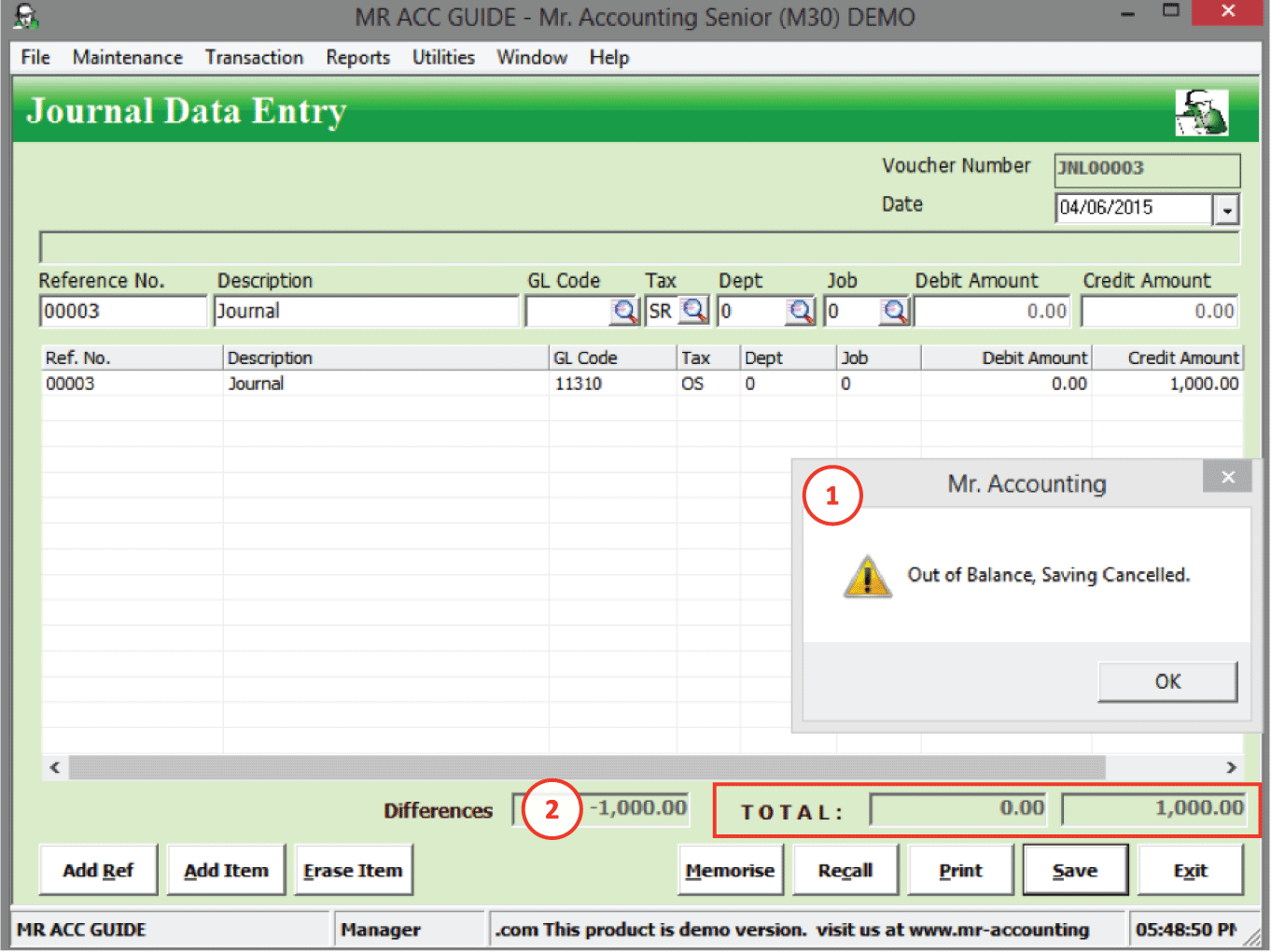1271x952 pixels.
Task: Open the Maintenance menu
Action: (128, 57)
